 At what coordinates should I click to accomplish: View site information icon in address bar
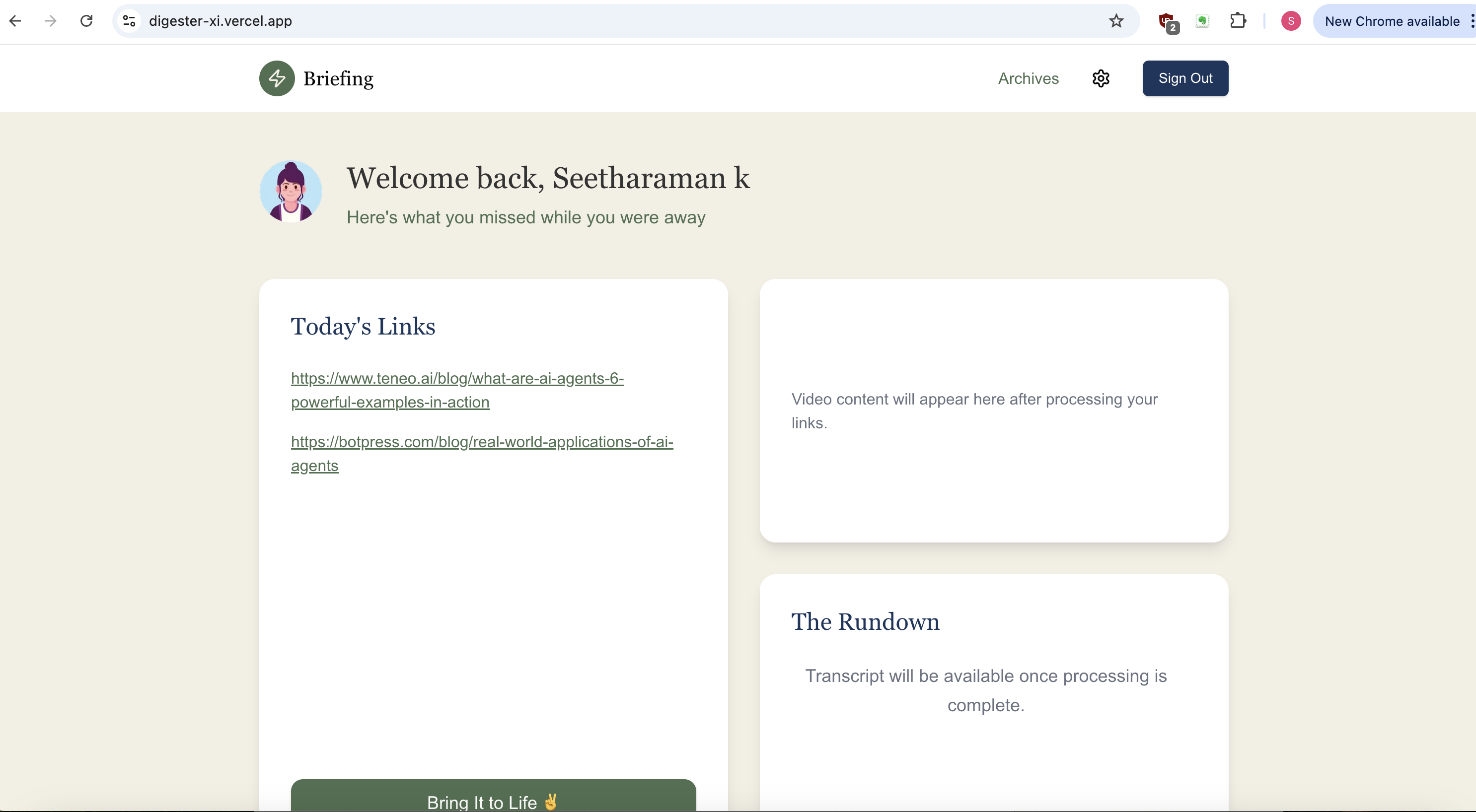click(130, 21)
